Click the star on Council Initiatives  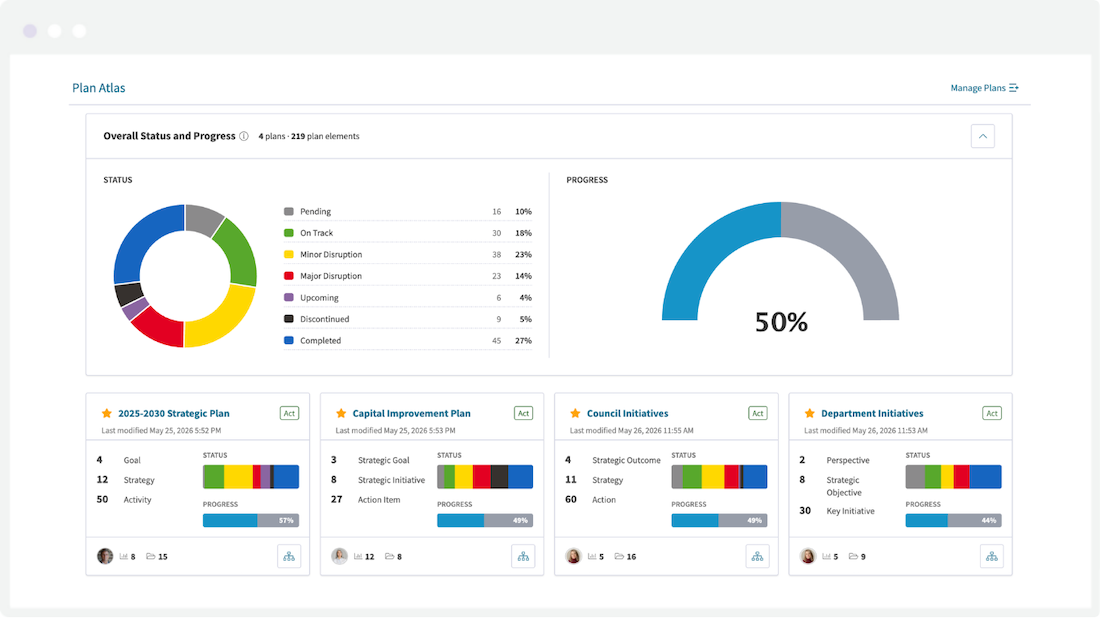click(575, 413)
